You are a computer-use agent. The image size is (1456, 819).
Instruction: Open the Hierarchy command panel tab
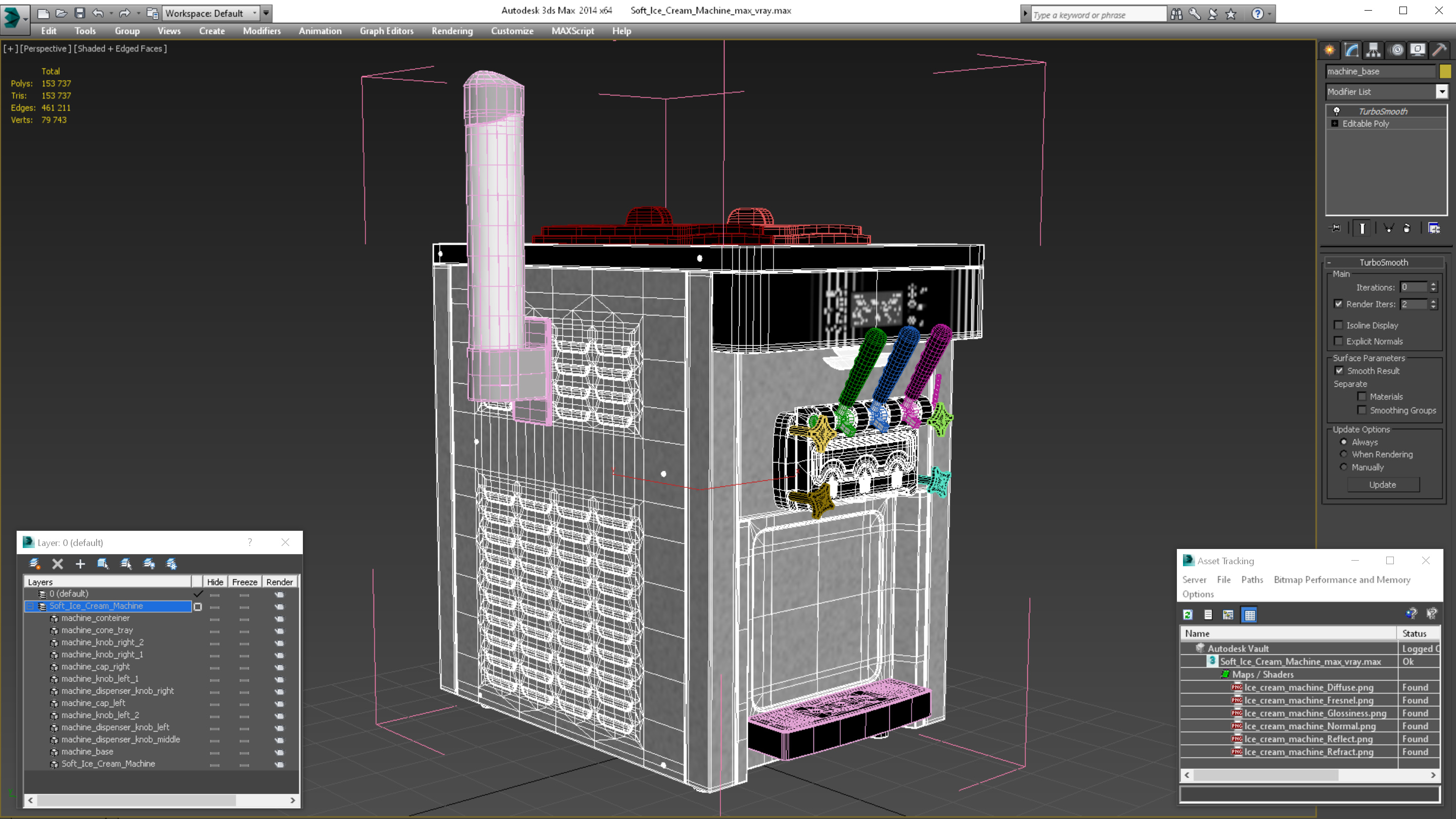point(1374,51)
